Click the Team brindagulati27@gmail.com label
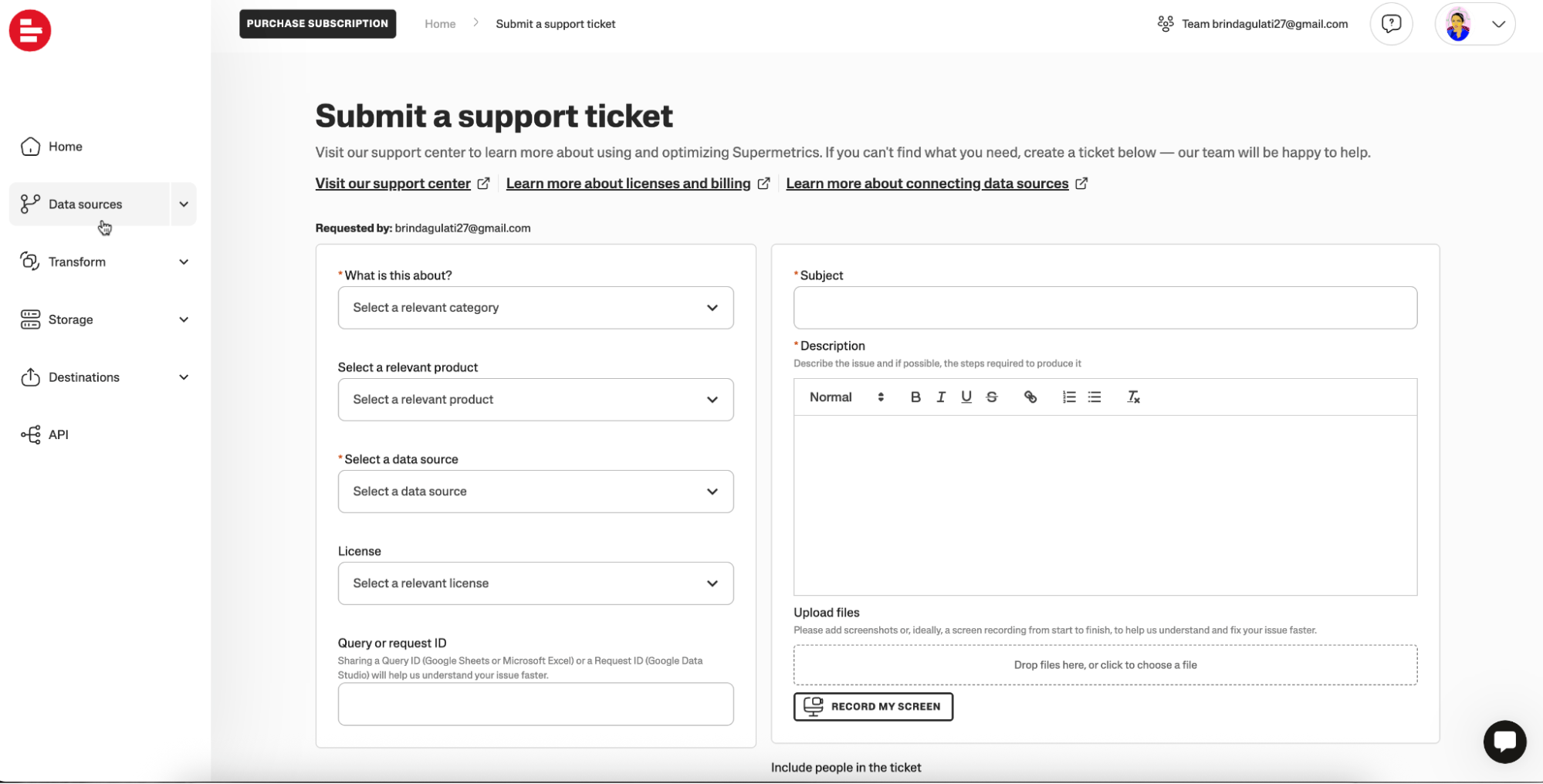This screenshot has height=784, width=1543. tap(1264, 24)
